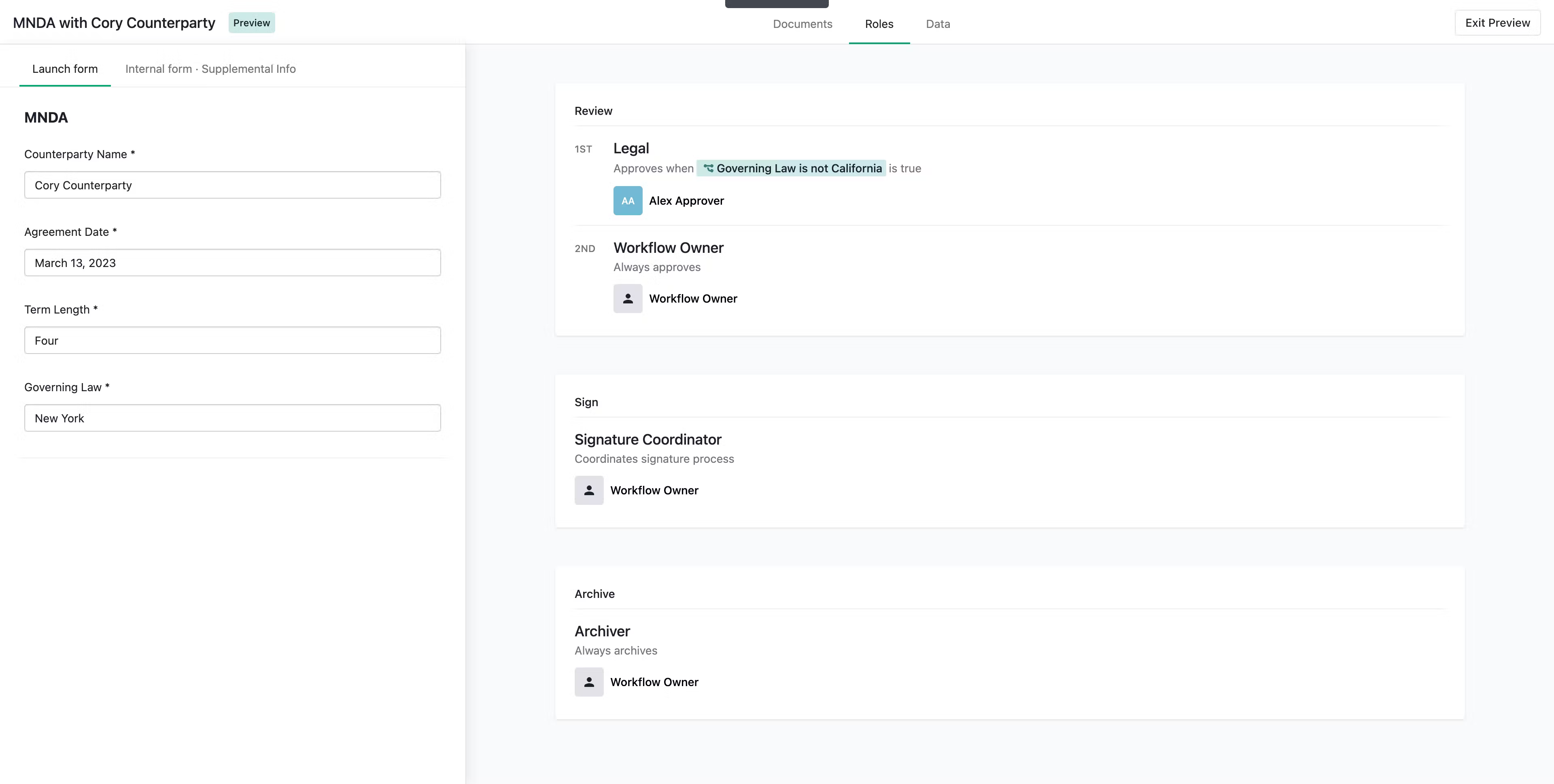Click the person icon beside 2nd reviewer Workflow Owner
This screenshot has width=1554, height=784.
[627, 299]
